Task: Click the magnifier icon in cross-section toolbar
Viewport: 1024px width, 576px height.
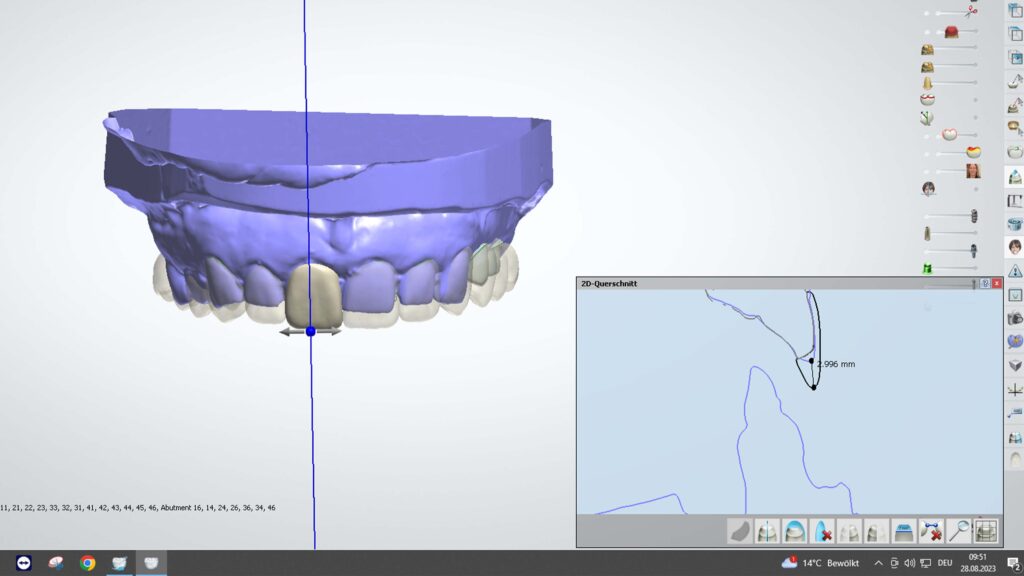Action: pyautogui.click(x=959, y=531)
